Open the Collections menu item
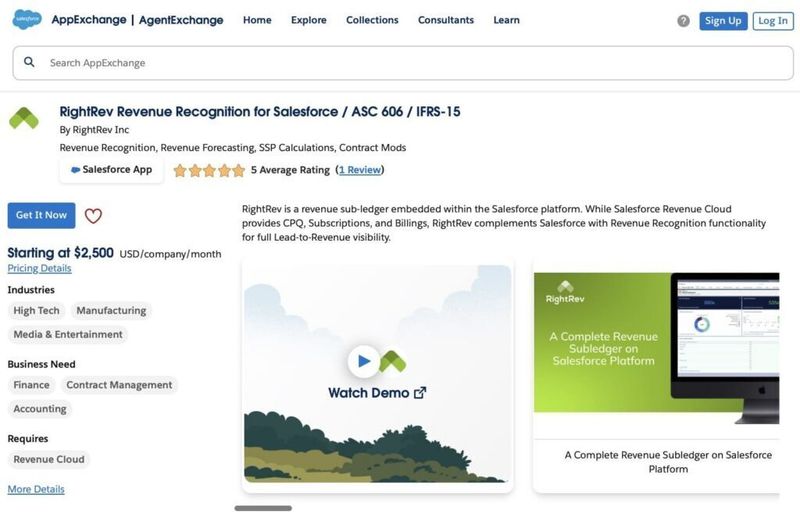The height and width of the screenshot is (529, 800). (372, 20)
